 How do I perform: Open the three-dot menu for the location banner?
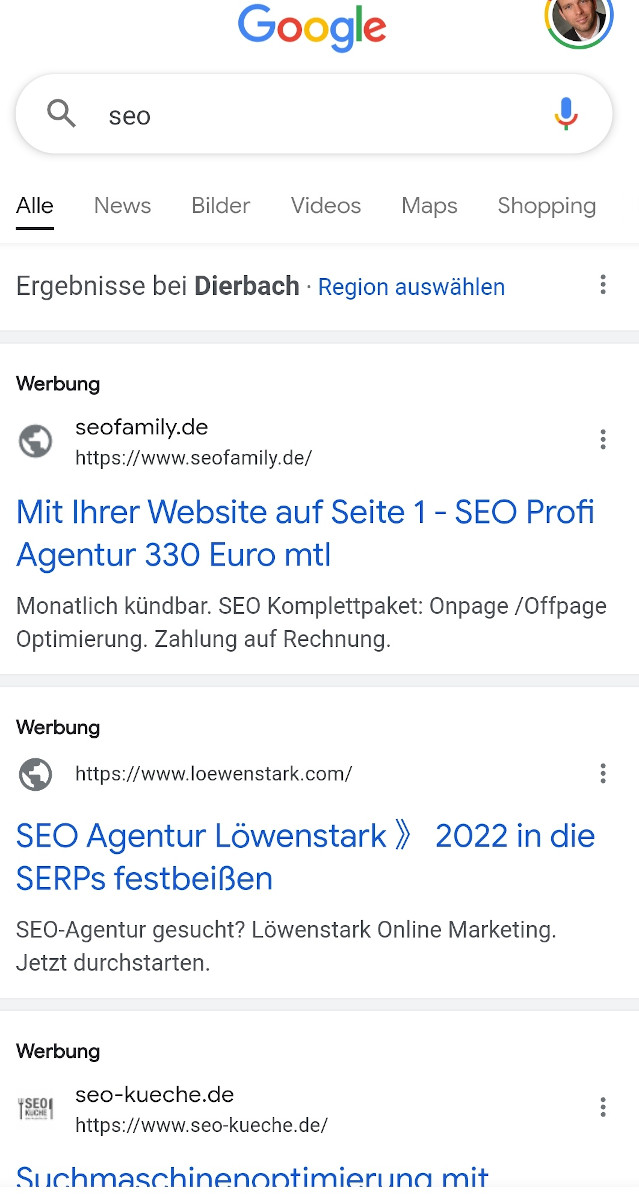pos(603,285)
